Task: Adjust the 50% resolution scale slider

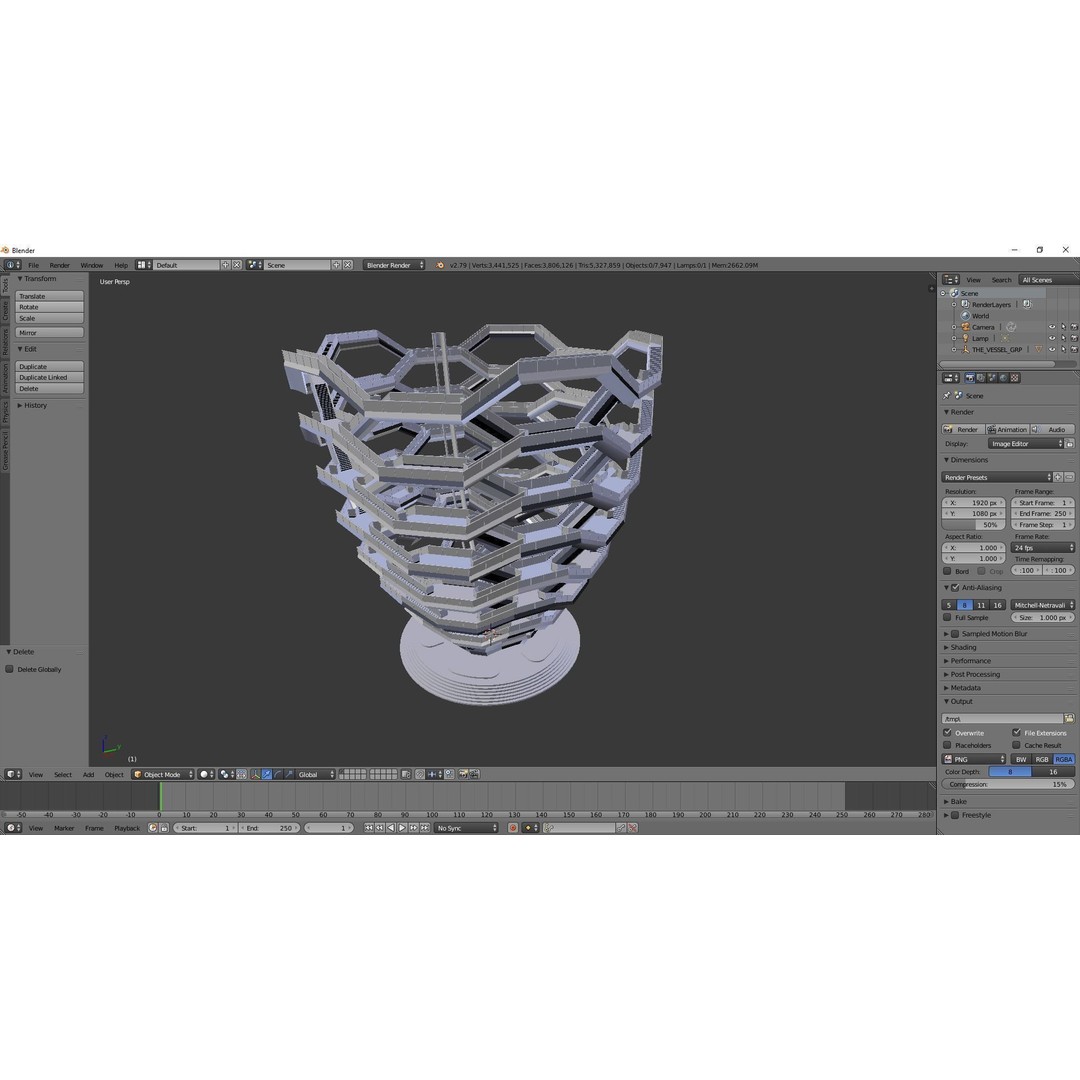Action: click(973, 524)
